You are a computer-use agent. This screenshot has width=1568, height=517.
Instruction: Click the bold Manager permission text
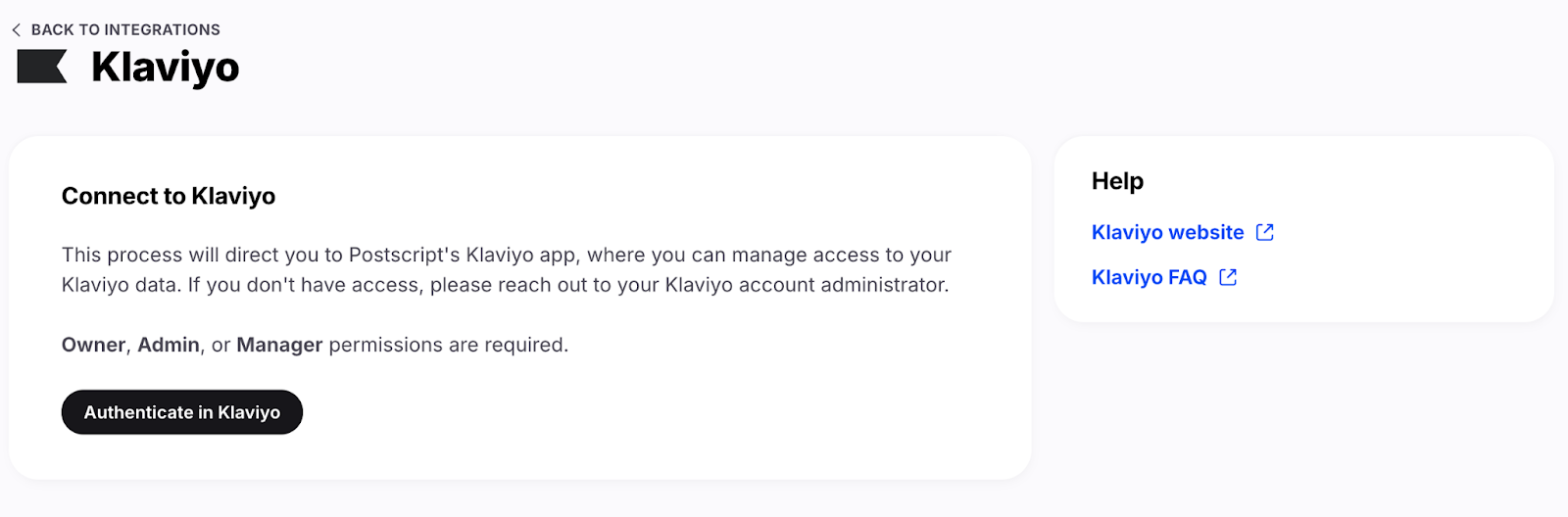pyautogui.click(x=279, y=346)
